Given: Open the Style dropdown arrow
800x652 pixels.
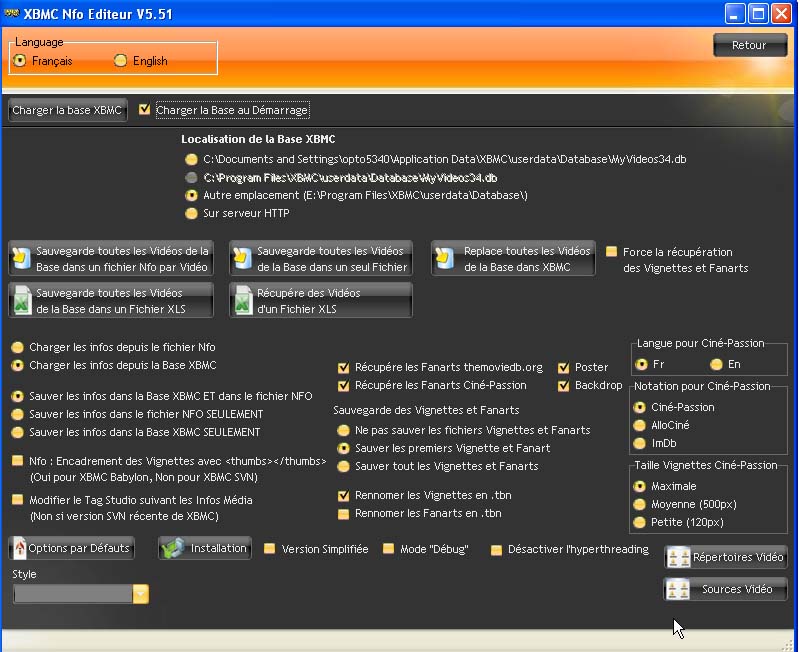Looking at the screenshot, I should [141, 594].
